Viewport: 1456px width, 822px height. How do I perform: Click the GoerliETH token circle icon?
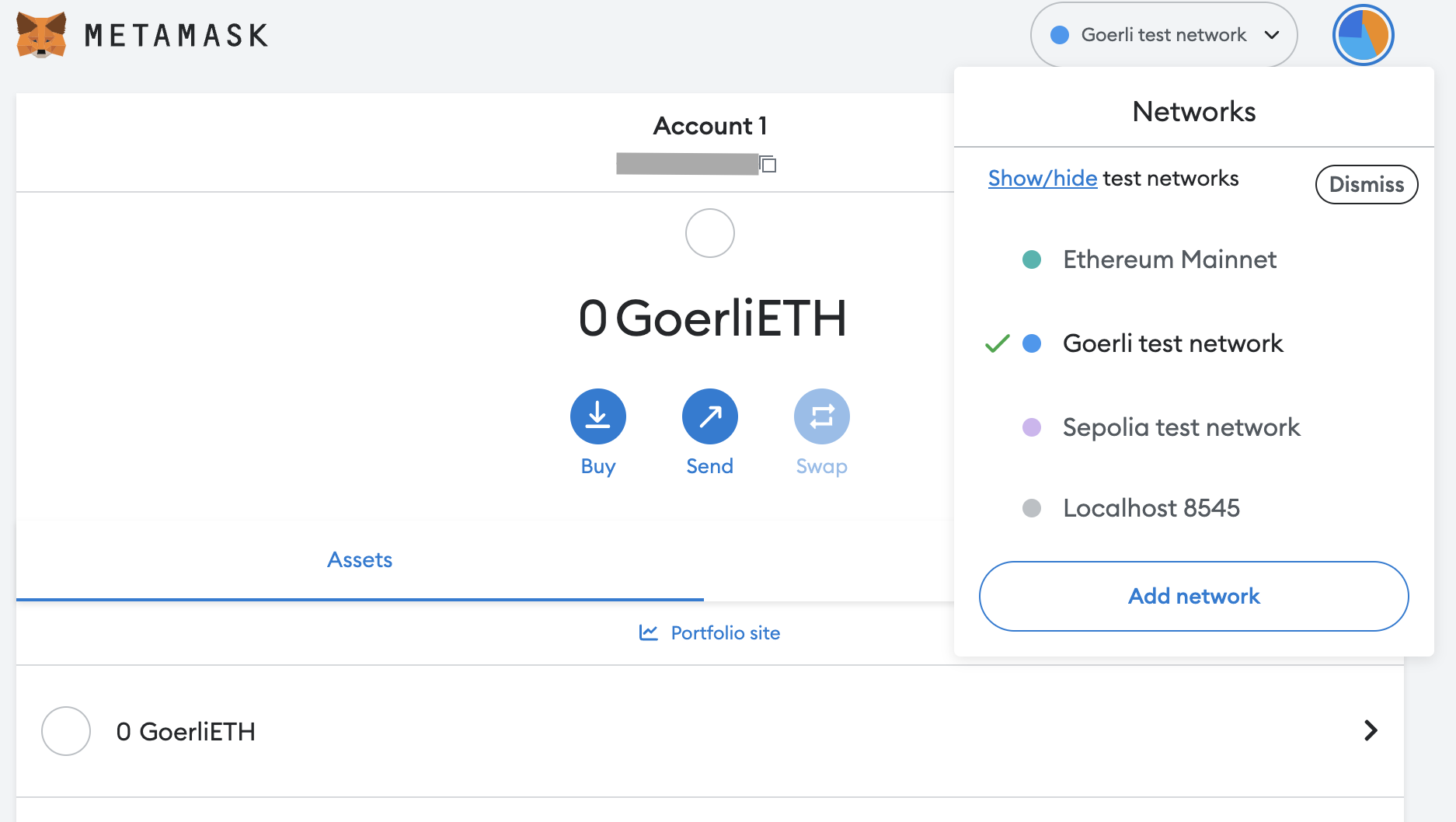tap(66, 731)
